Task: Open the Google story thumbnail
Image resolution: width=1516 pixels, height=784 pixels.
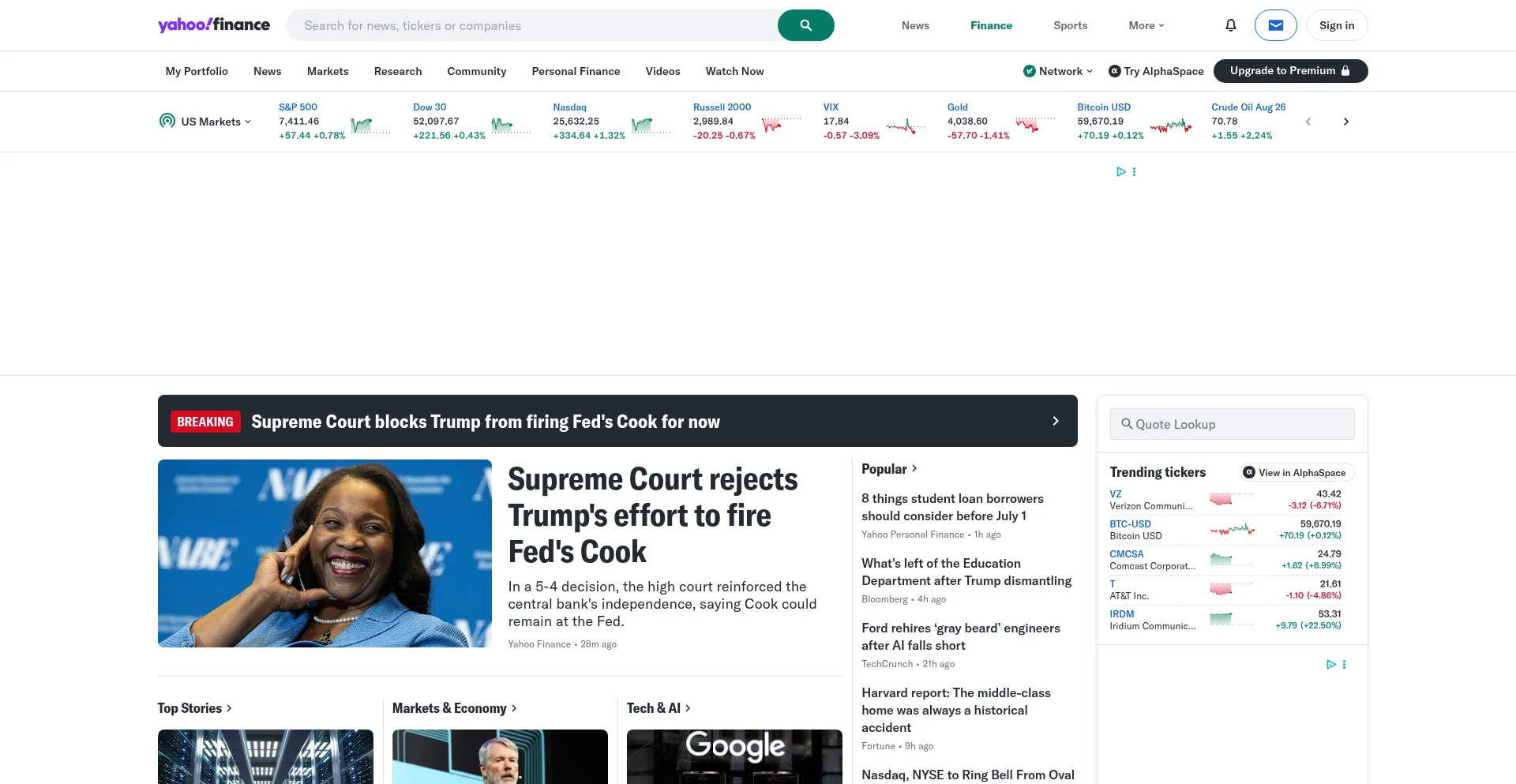Action: [734, 756]
